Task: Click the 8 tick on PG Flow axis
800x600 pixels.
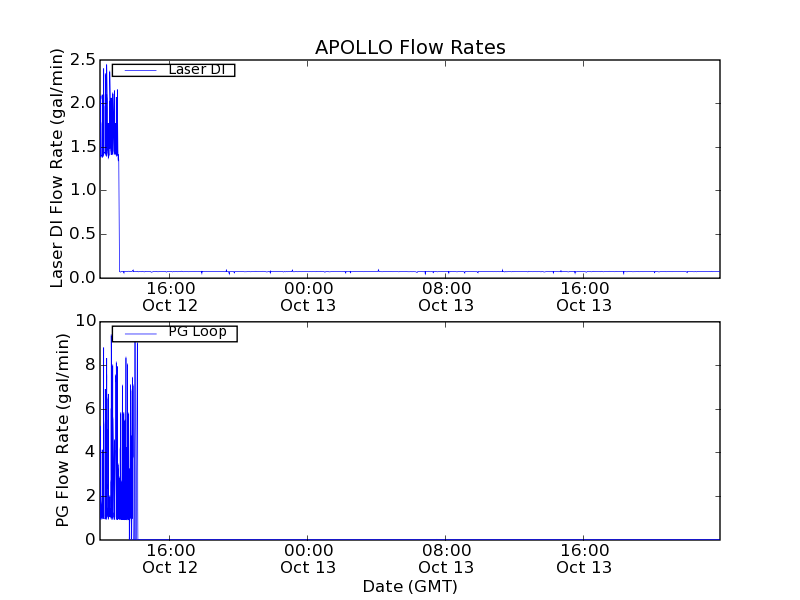Action: [x=90, y=365]
